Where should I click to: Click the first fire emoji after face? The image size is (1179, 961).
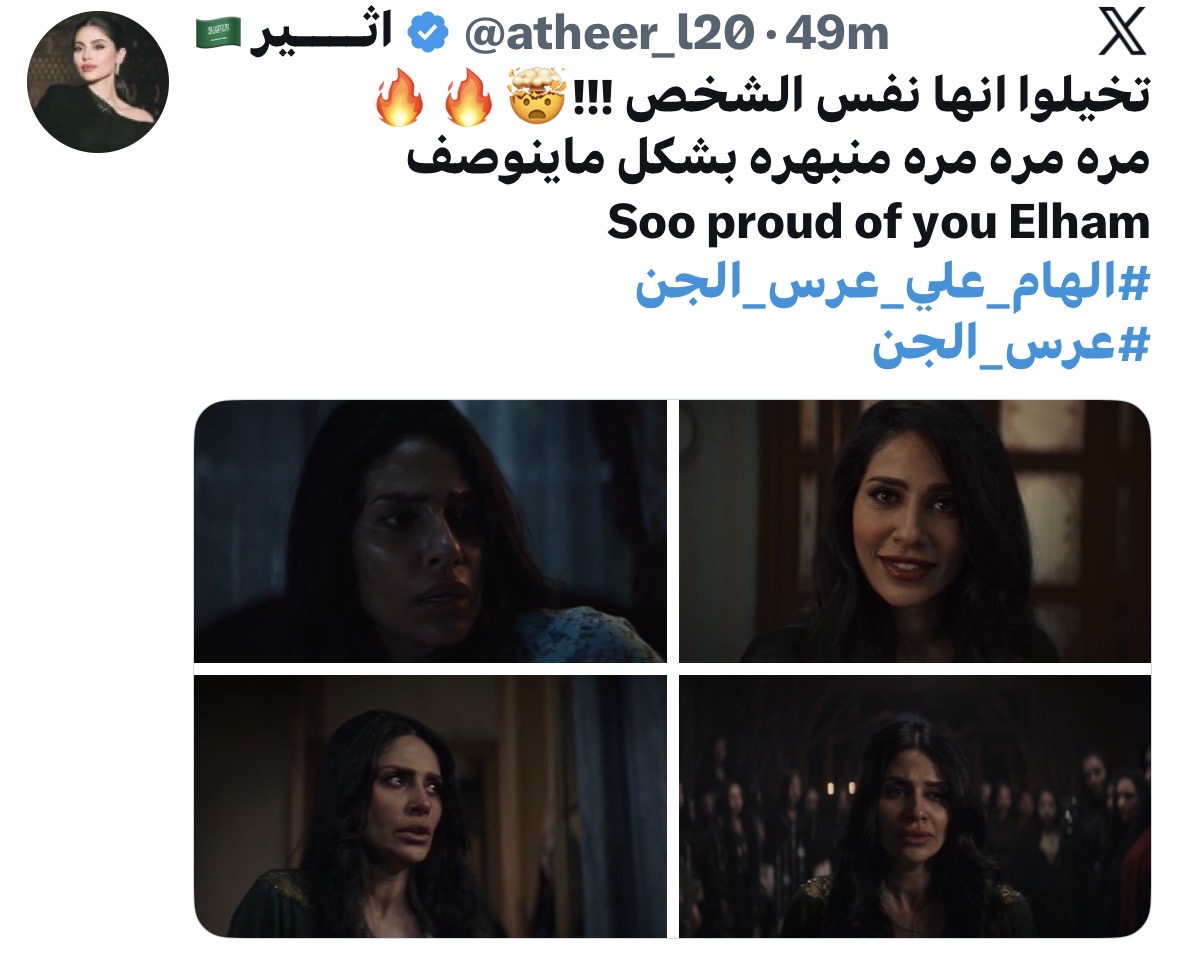[468, 96]
